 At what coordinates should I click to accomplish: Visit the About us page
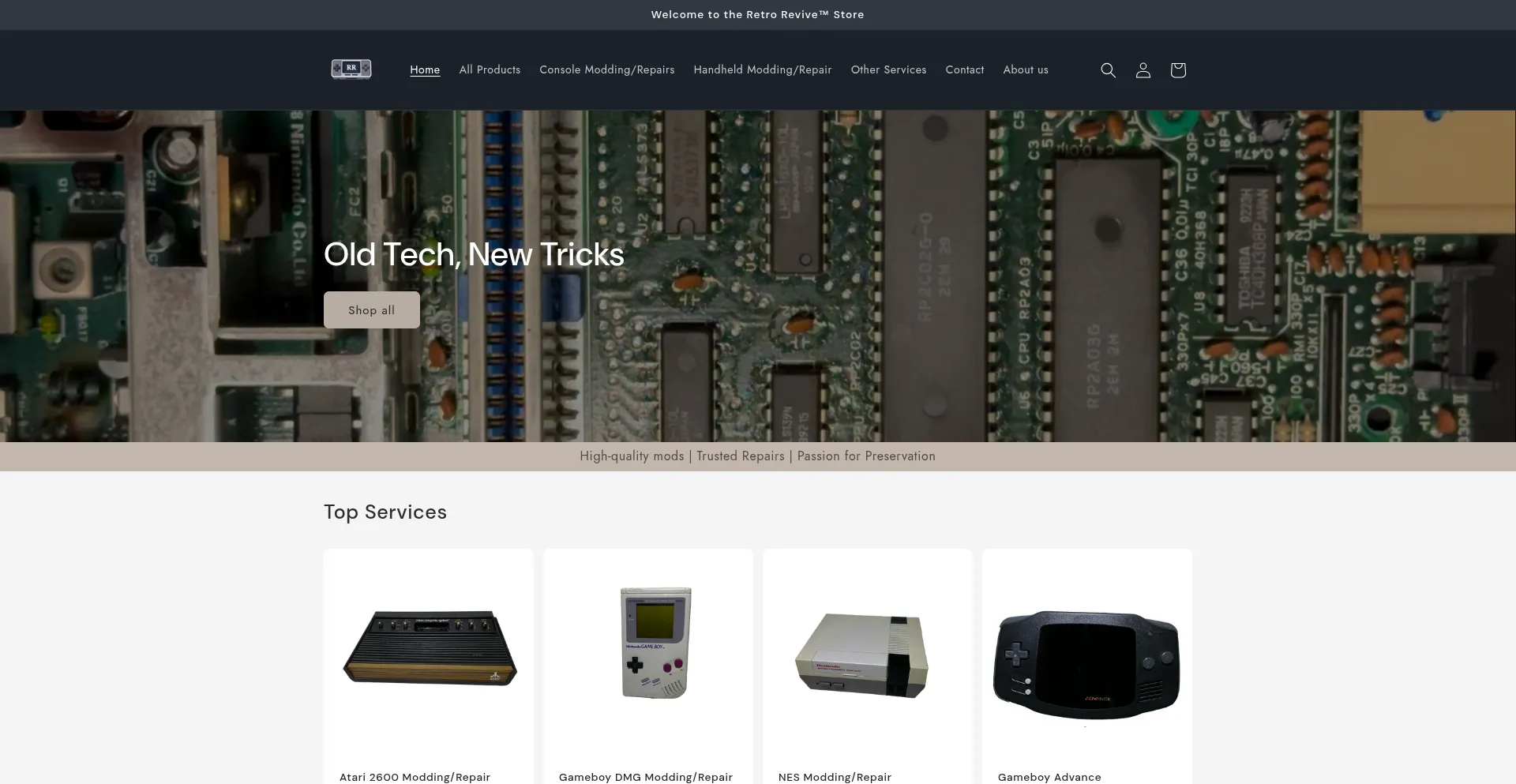tap(1025, 69)
